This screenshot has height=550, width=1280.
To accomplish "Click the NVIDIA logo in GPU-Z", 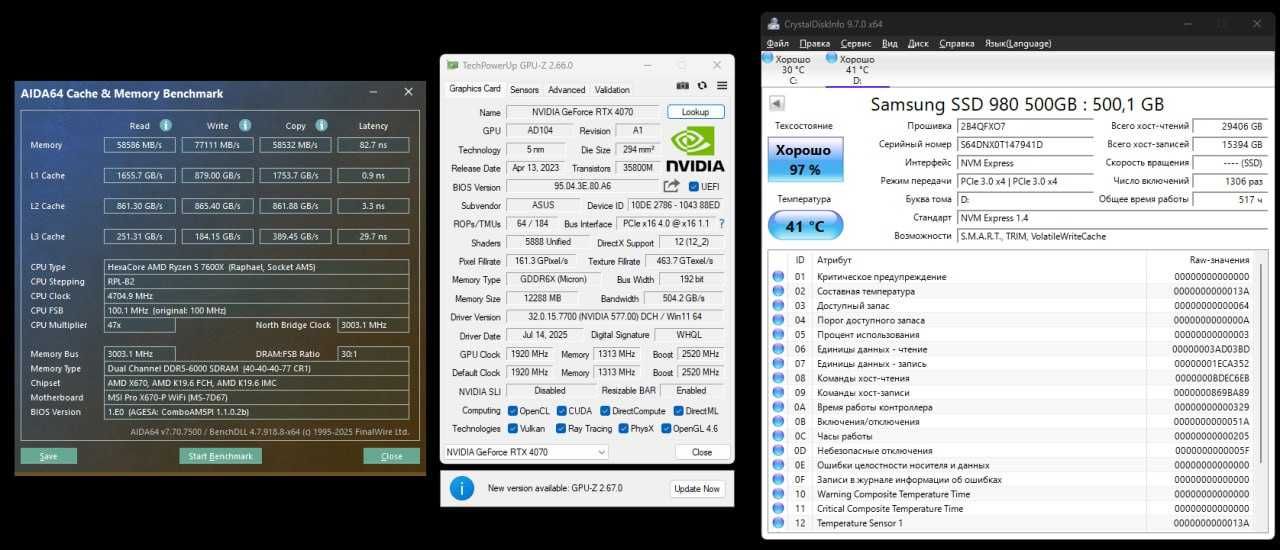I will pyautogui.click(x=696, y=150).
